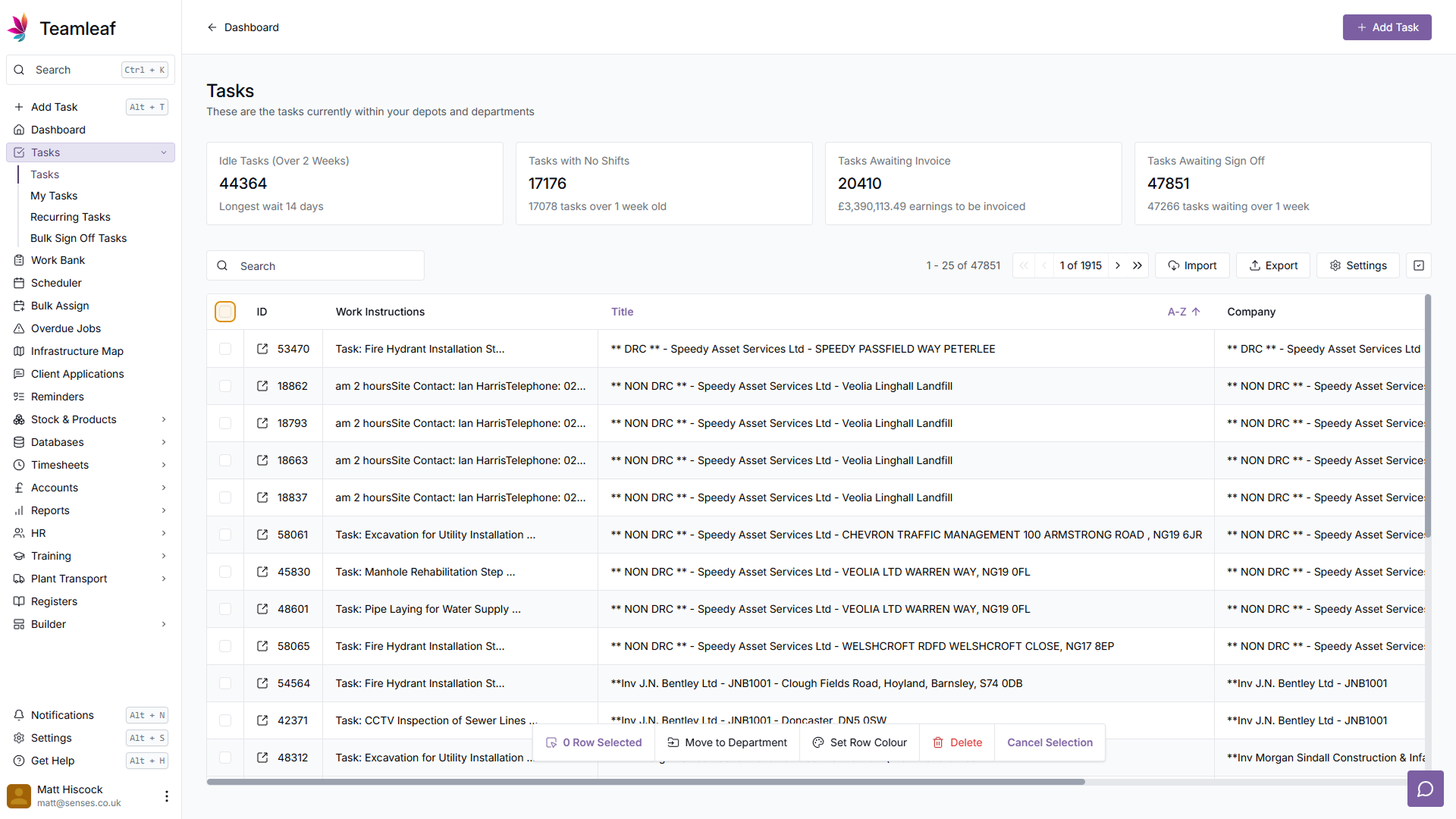Open task 45830 via its link icon
Viewport: 1456px width, 819px height.
tap(262, 572)
